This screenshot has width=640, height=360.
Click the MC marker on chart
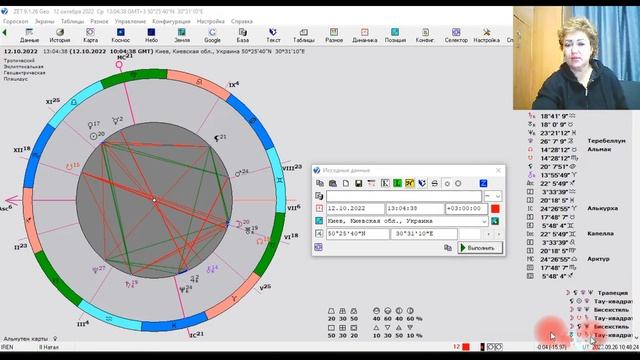tap(124, 58)
